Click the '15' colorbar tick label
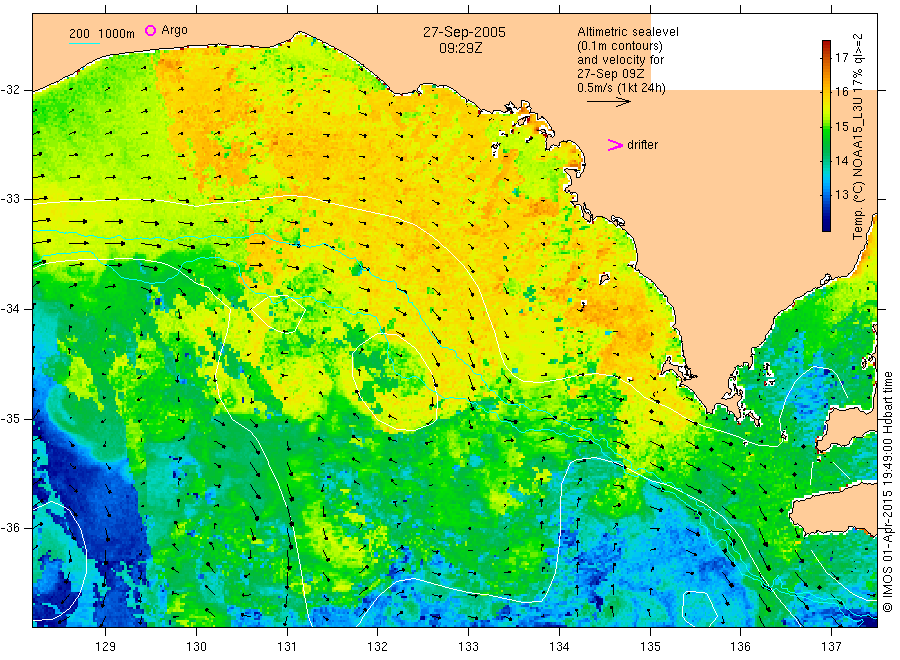Screen dimensions: 900x660 click(x=841, y=126)
